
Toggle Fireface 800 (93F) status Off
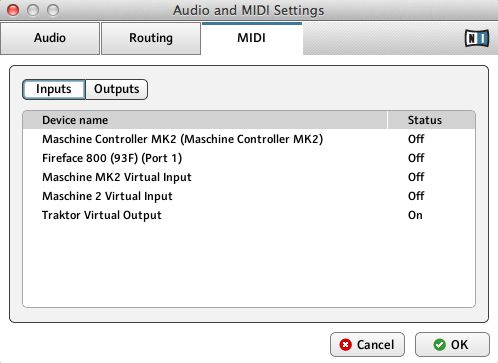point(416,158)
